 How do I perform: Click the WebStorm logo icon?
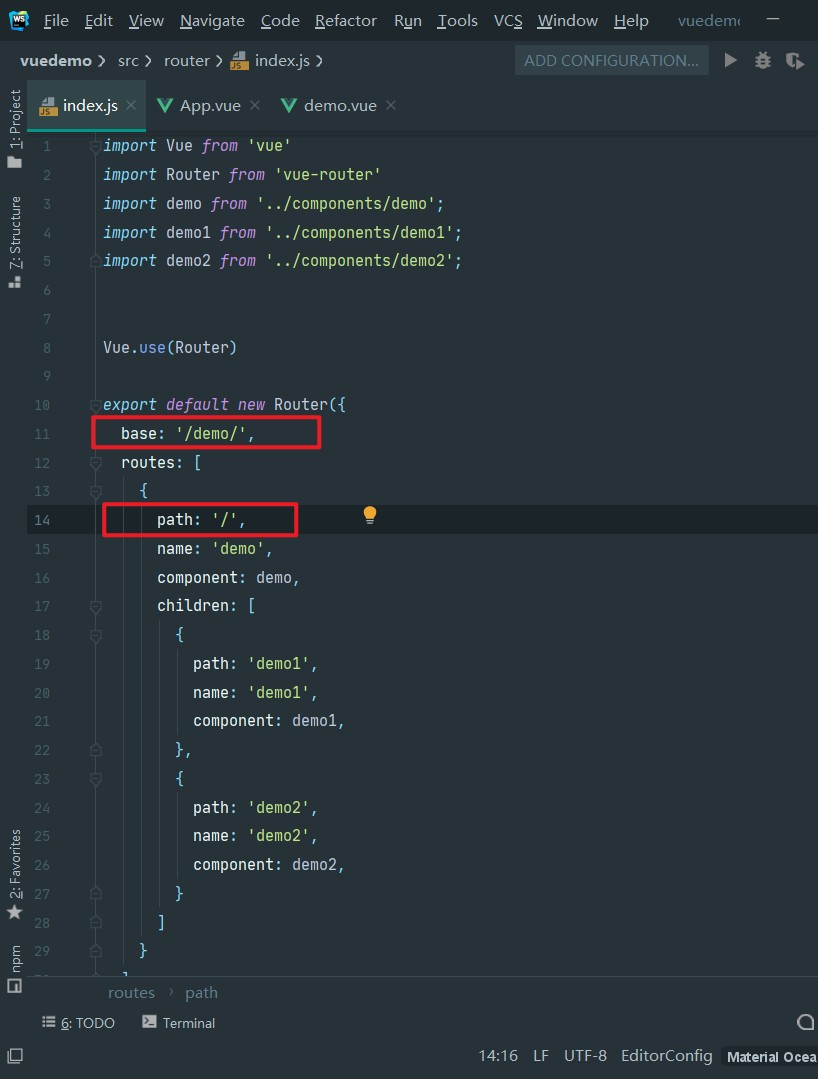[x=19, y=20]
